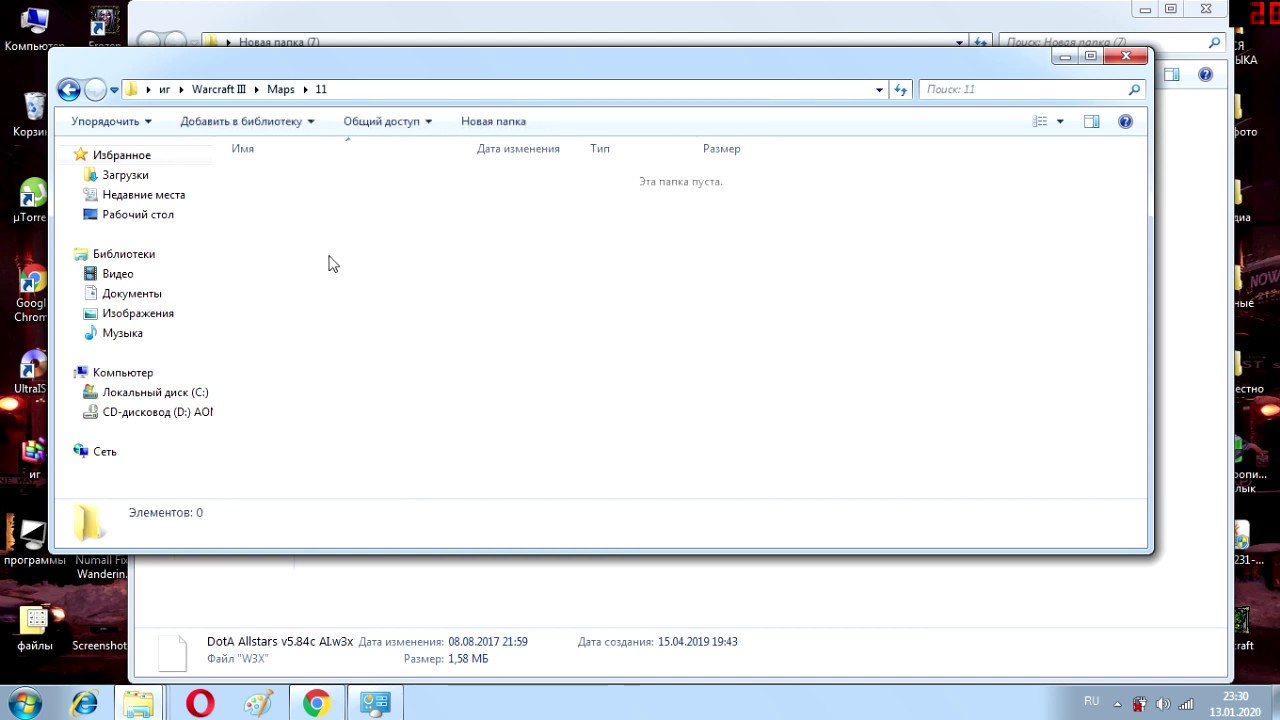Image resolution: width=1280 pixels, height=720 pixels.
Task: Click the volume speaker icon in tray
Action: [x=1163, y=704]
